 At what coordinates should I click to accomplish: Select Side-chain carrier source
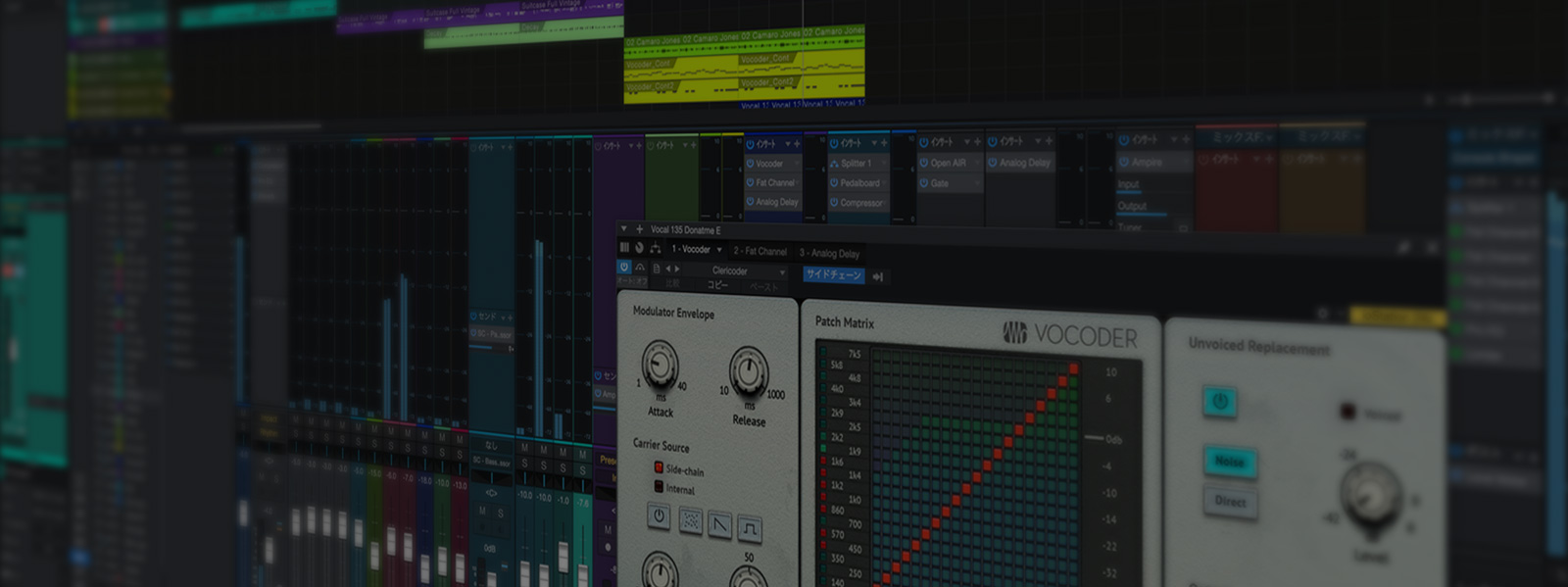(659, 468)
